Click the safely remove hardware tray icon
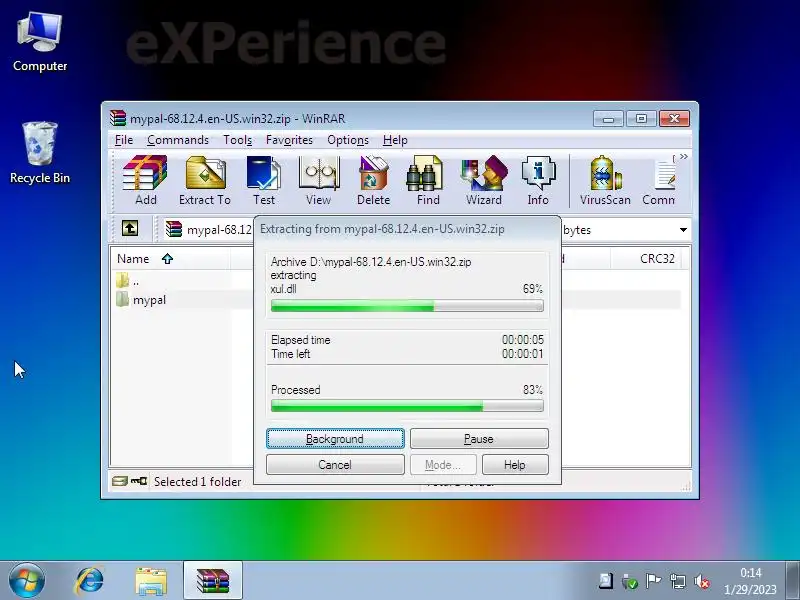The width and height of the screenshot is (800, 600). (630, 581)
